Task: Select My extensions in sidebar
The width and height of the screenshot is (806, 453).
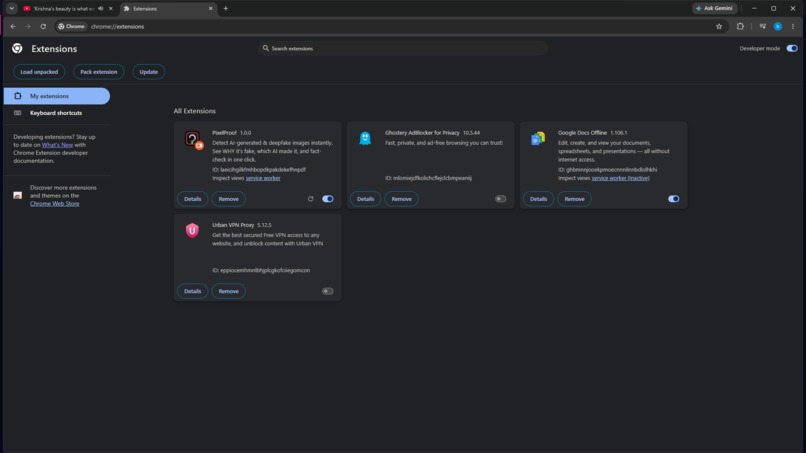Action: click(x=57, y=96)
